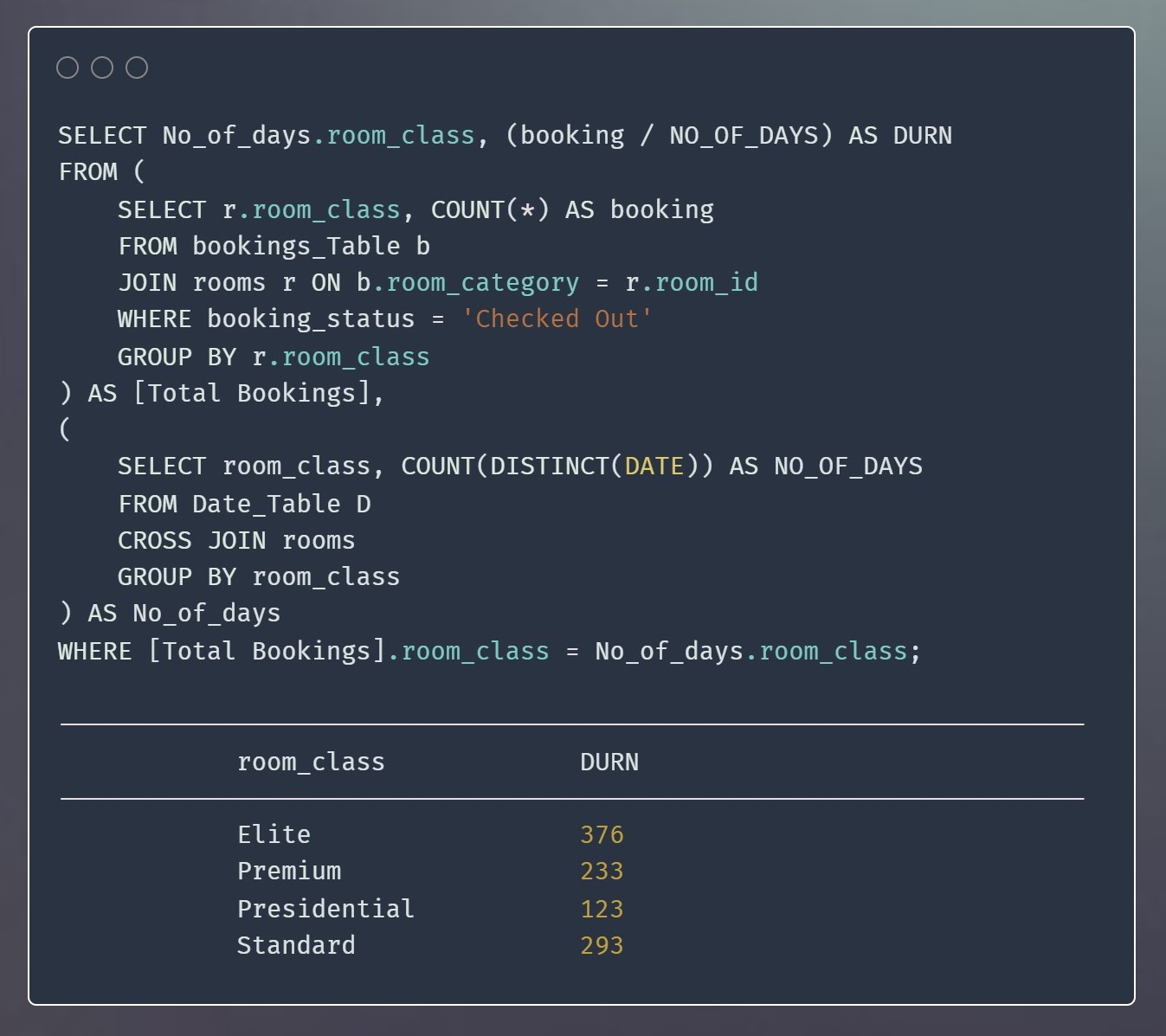Screen dimensions: 1166x1036
Task: Click the Presidential row label
Action: click(325, 909)
